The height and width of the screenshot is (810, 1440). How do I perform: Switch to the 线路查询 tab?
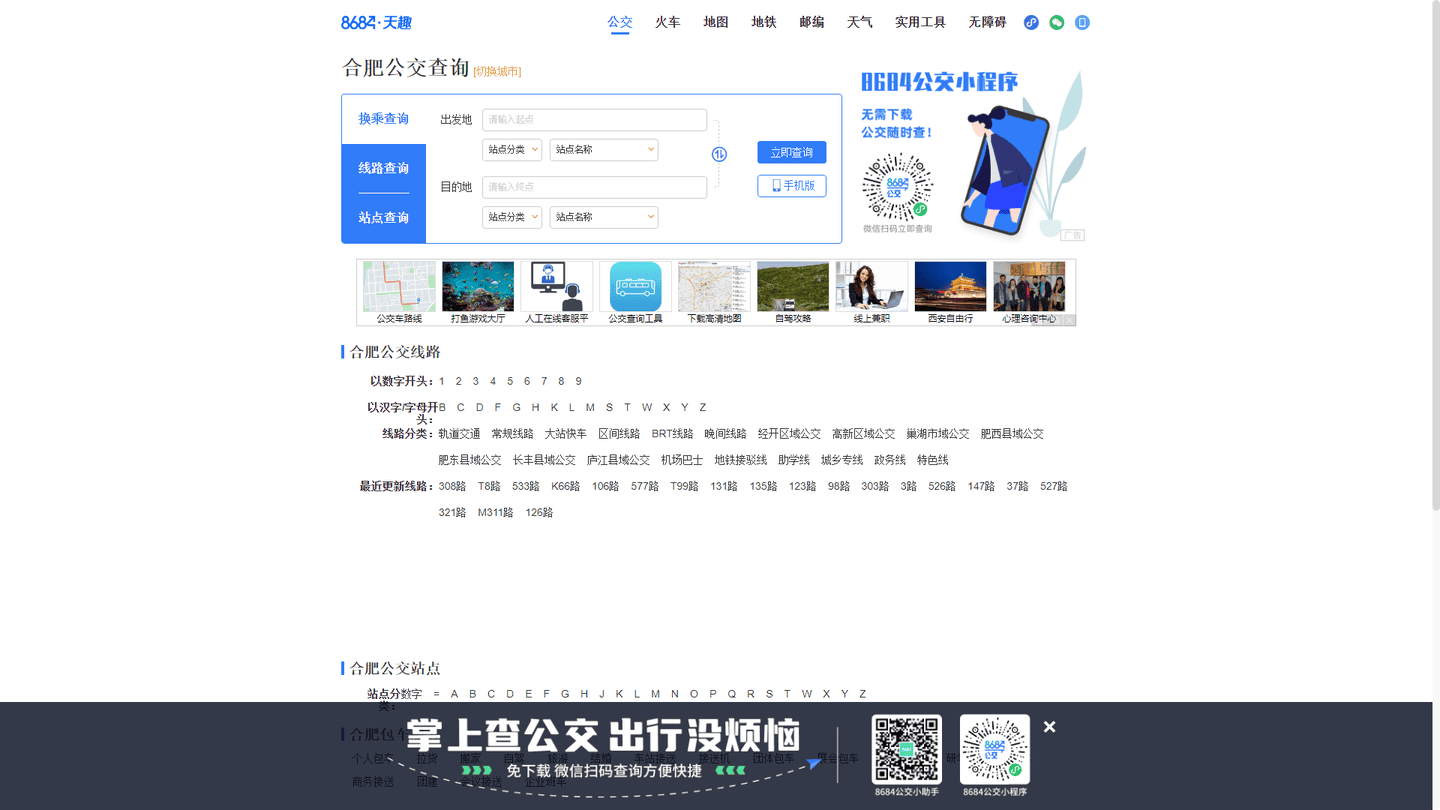(384, 168)
